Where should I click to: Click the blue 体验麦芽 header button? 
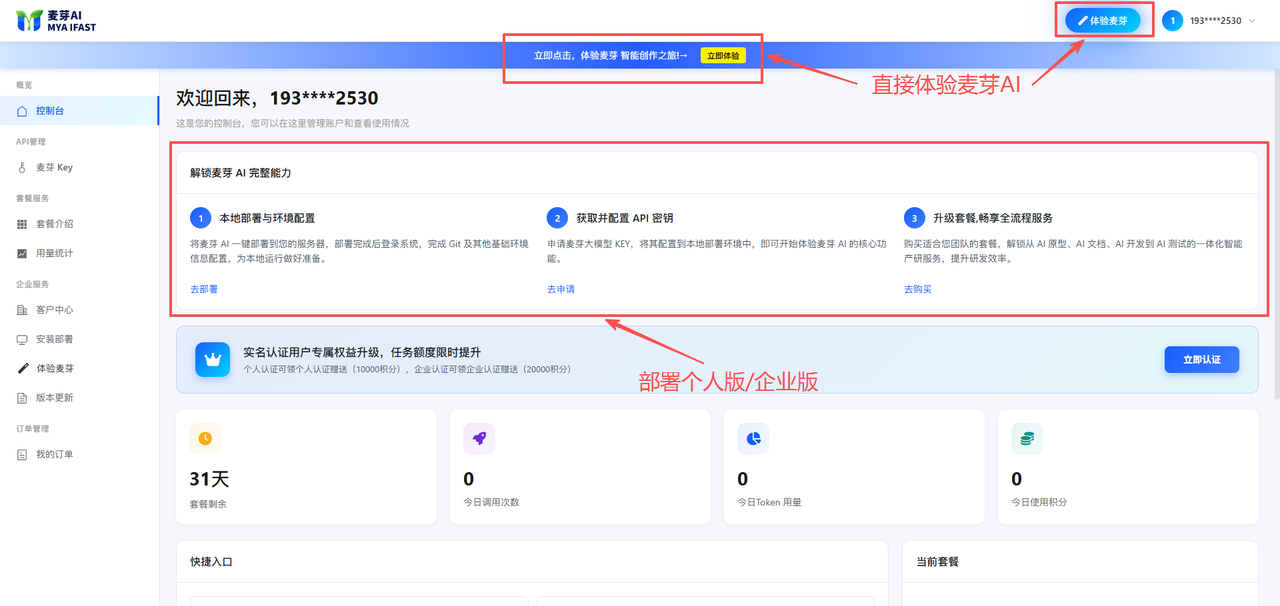(1102, 21)
